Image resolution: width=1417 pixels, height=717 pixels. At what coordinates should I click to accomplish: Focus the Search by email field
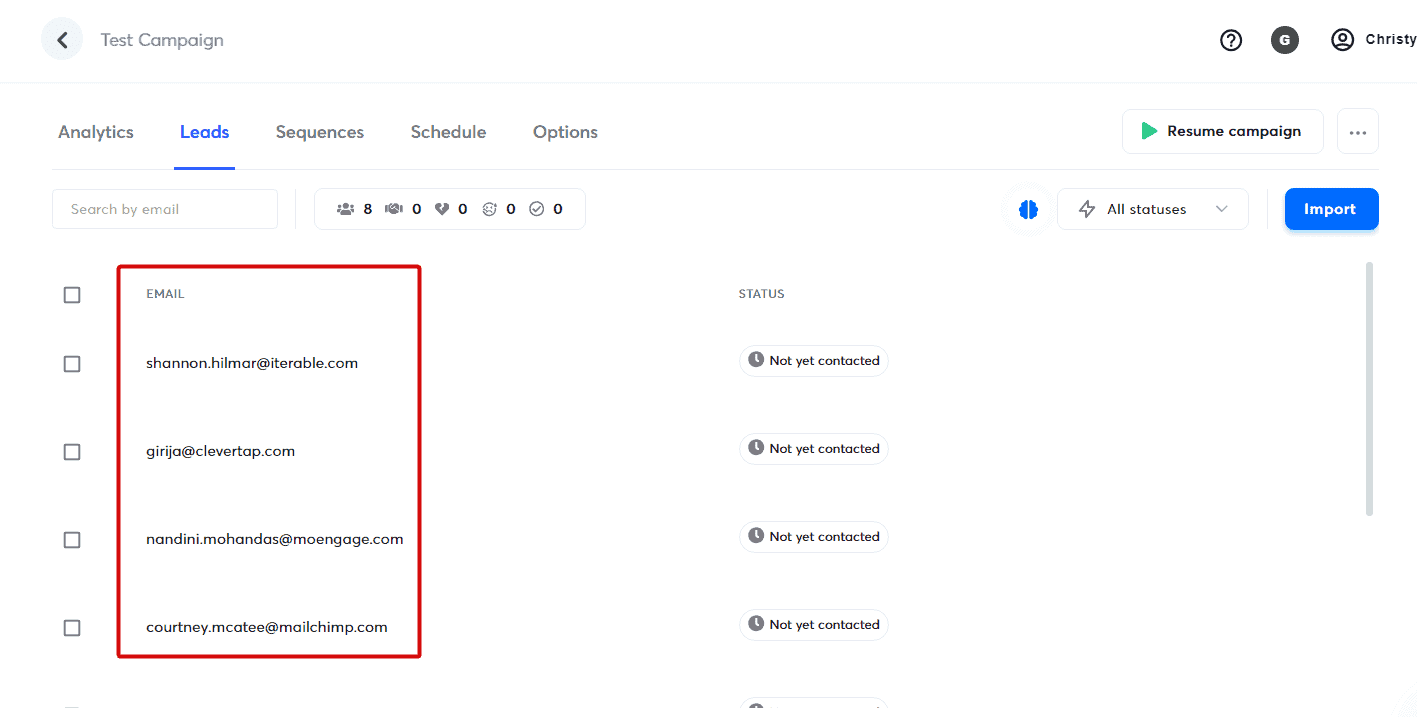[165, 209]
